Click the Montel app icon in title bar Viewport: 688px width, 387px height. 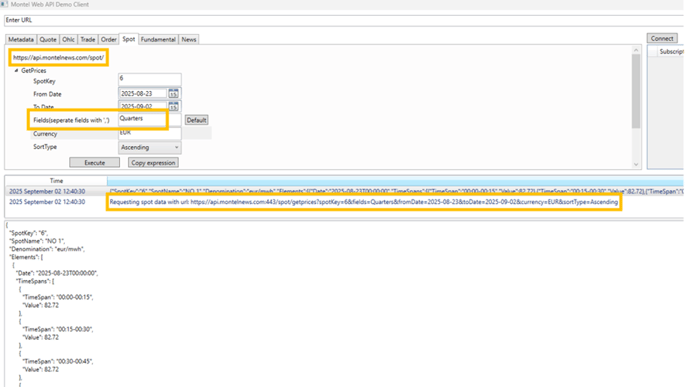pos(4,4)
